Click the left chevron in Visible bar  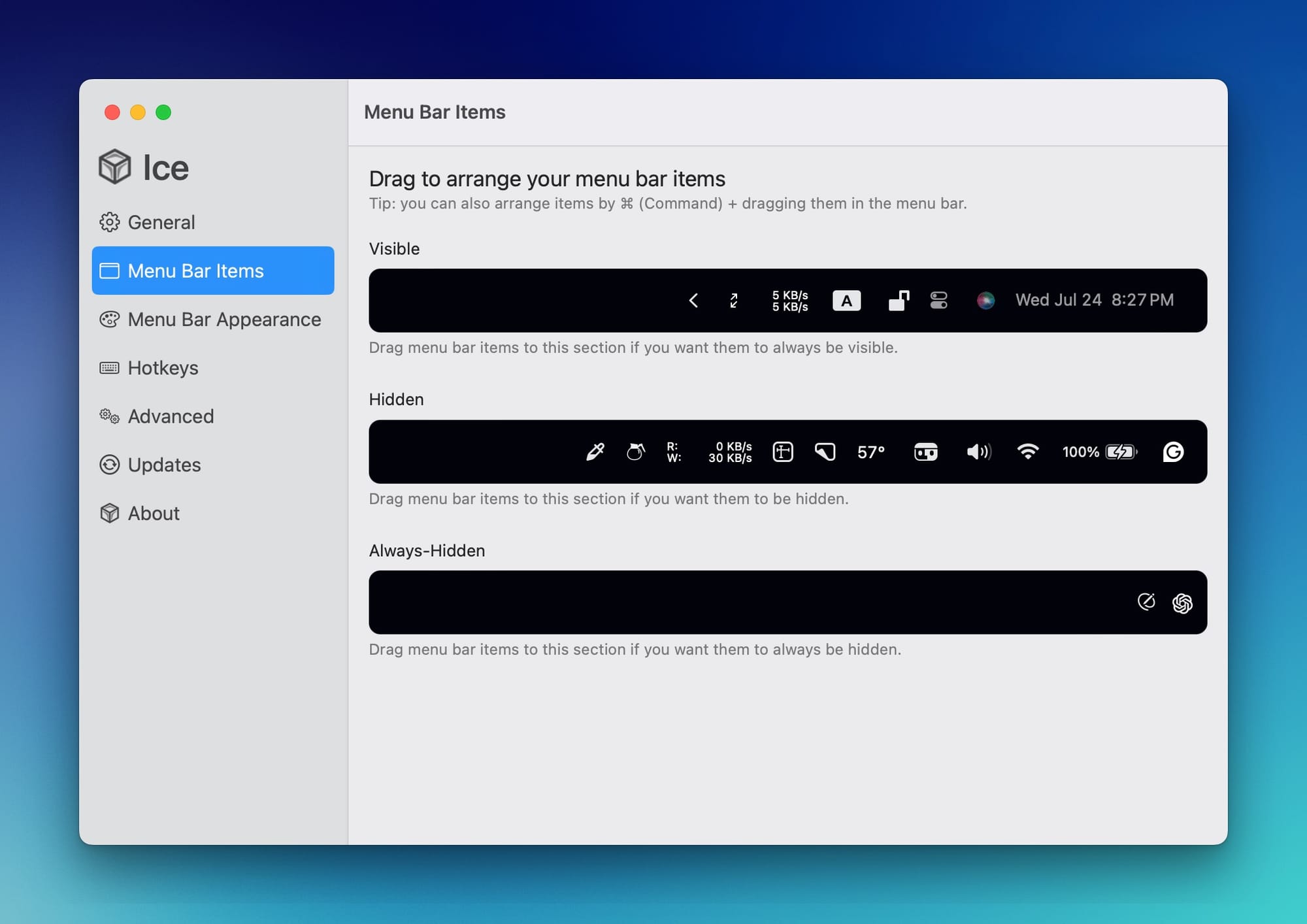click(x=693, y=301)
